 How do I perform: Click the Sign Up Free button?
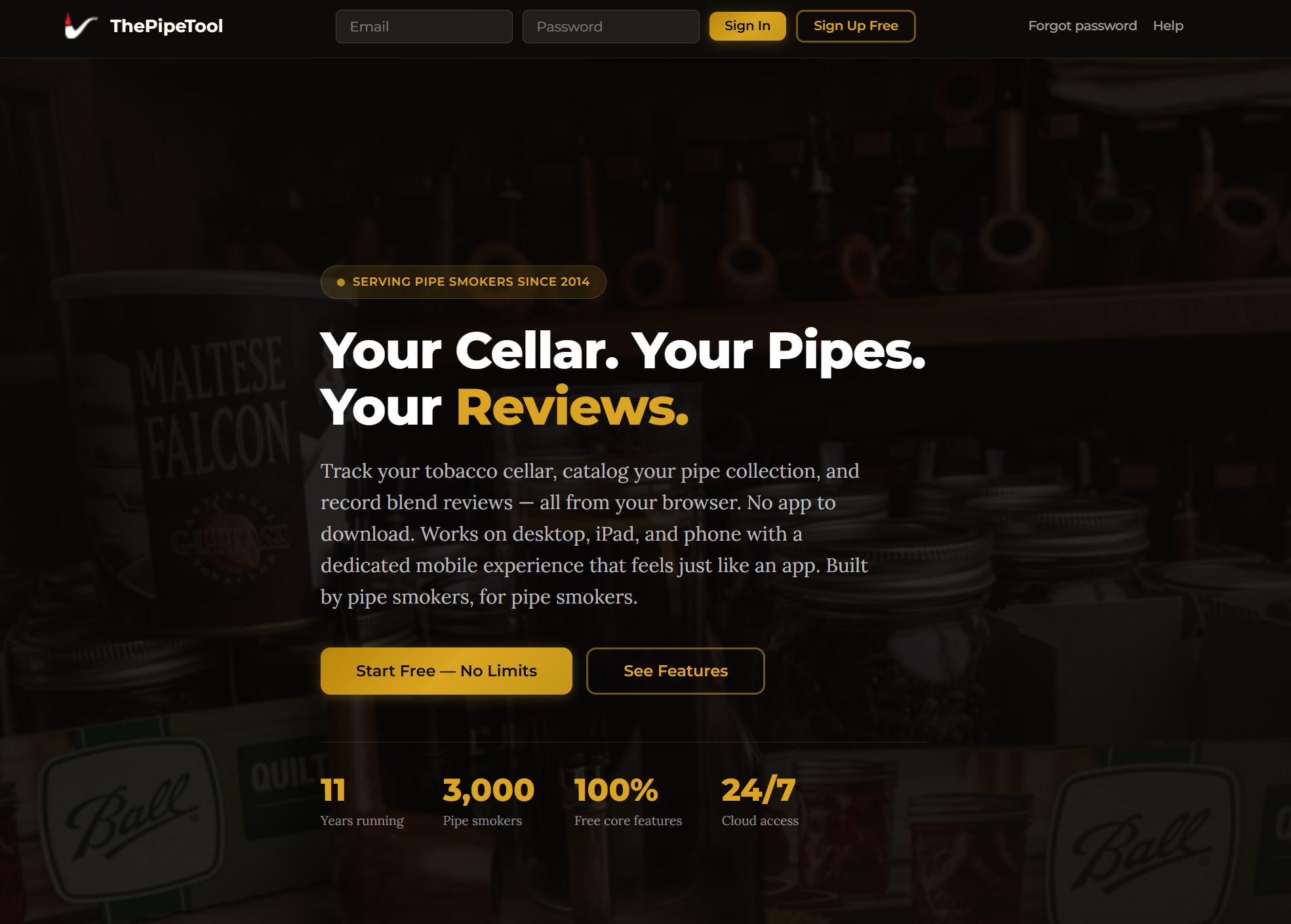coord(856,26)
